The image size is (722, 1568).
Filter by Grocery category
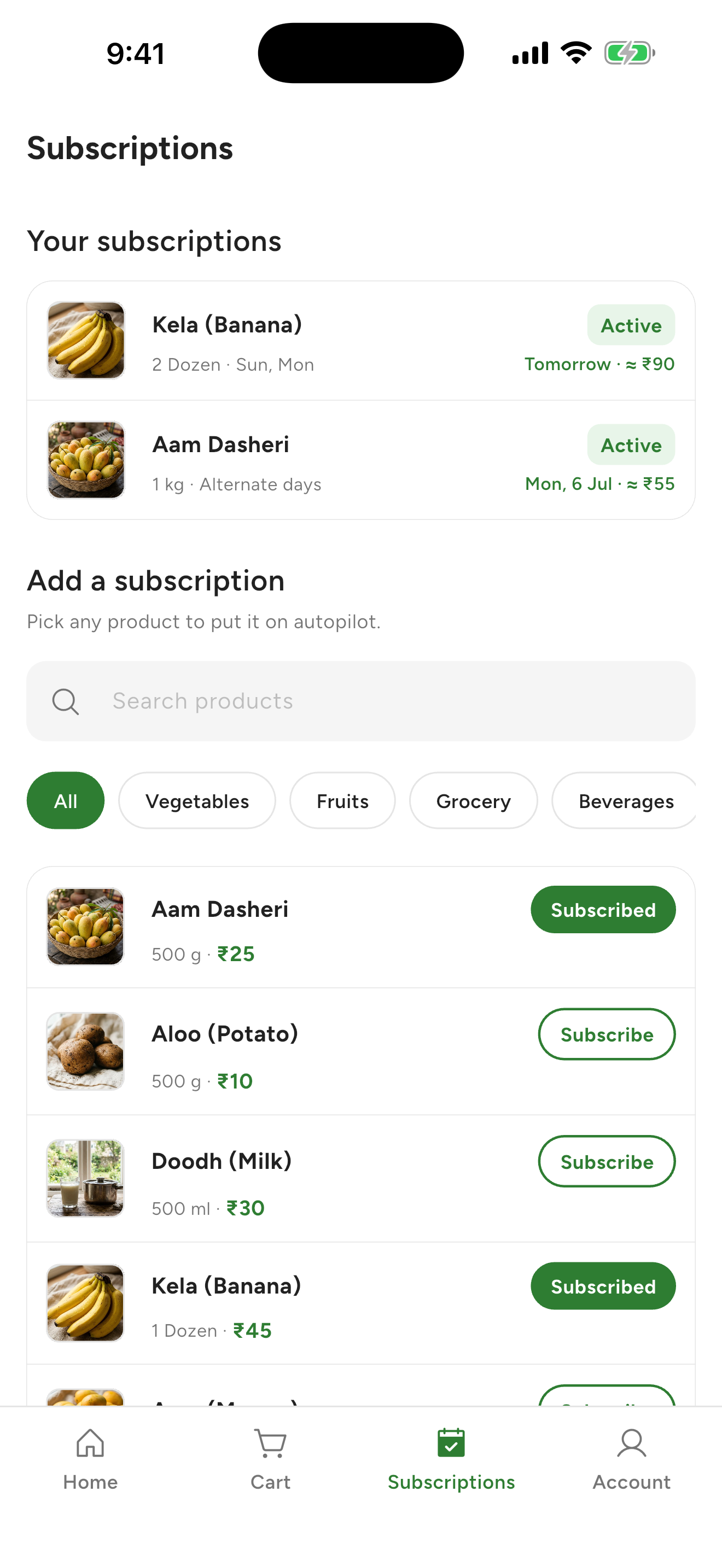(473, 800)
